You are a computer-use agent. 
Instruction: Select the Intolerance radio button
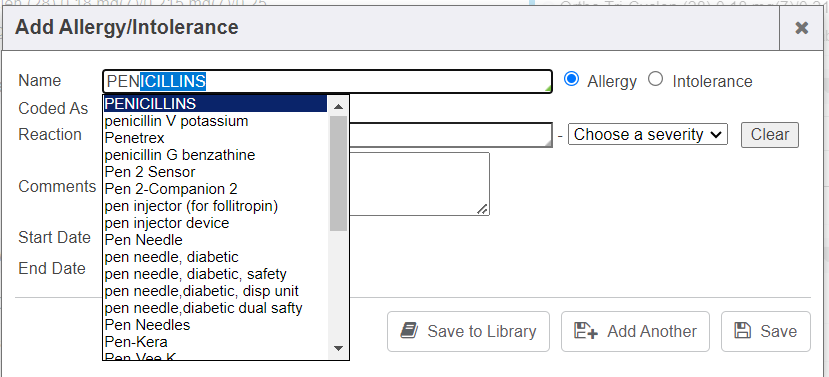pyautogui.click(x=656, y=79)
